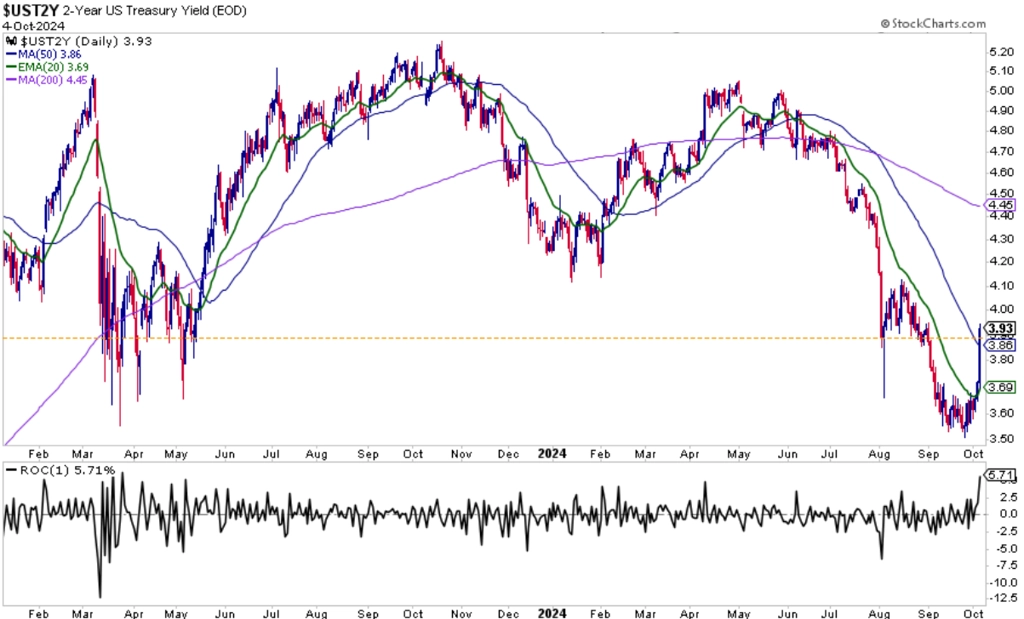Click the $UST2Y ticker symbol in the title

pyautogui.click(x=31, y=10)
